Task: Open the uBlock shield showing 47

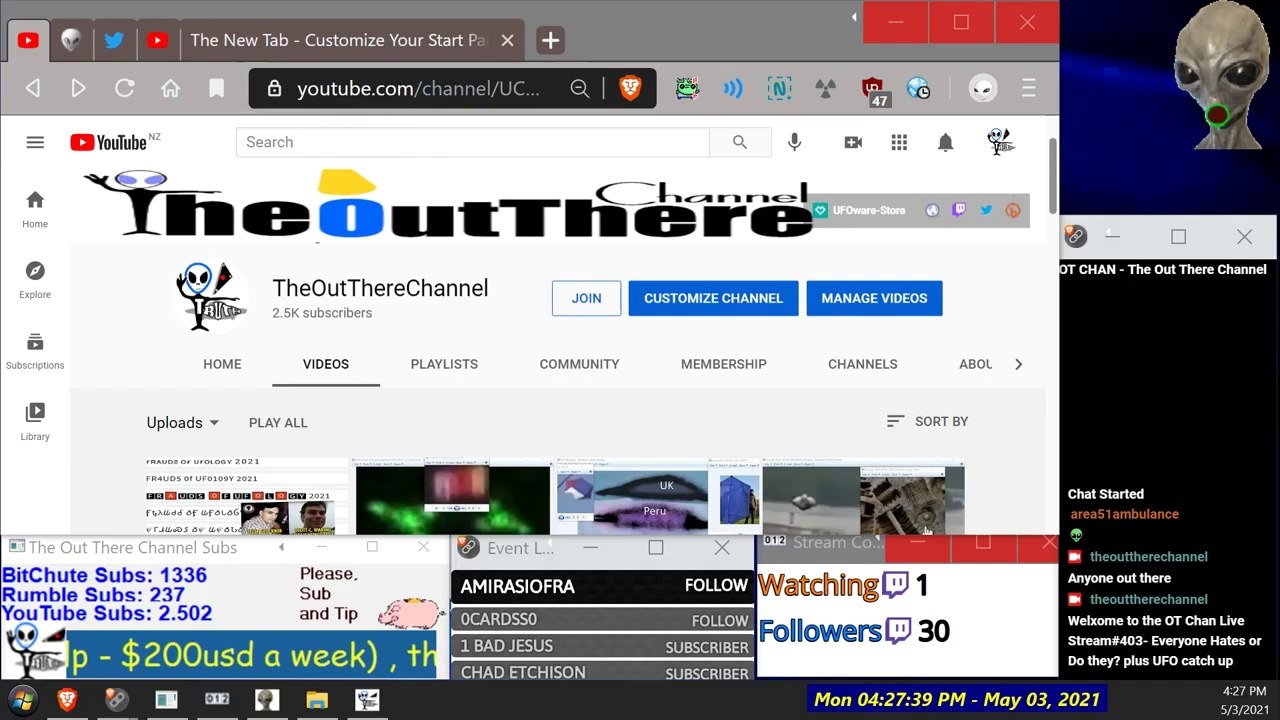Action: (873, 91)
